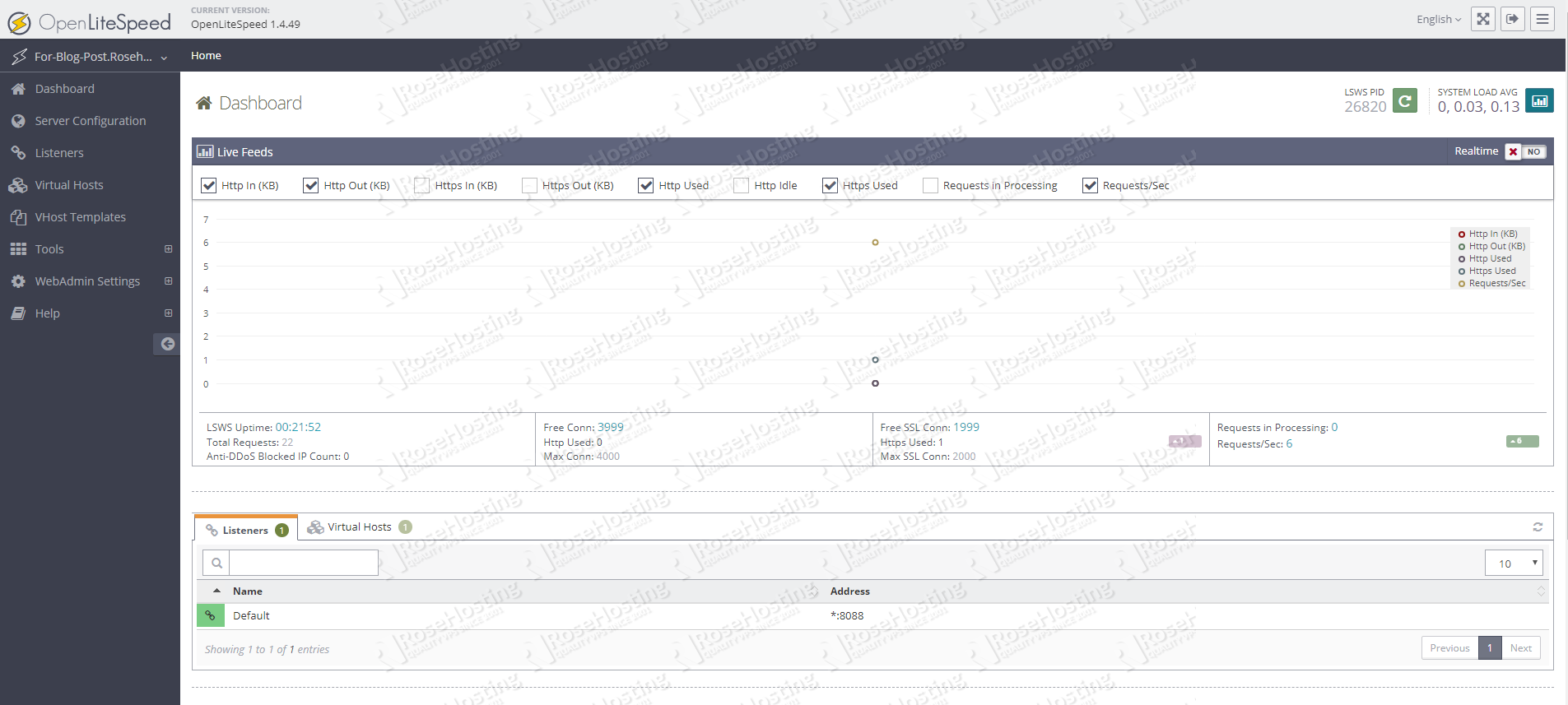
Task: Click the Tools grid icon
Action: point(18,249)
